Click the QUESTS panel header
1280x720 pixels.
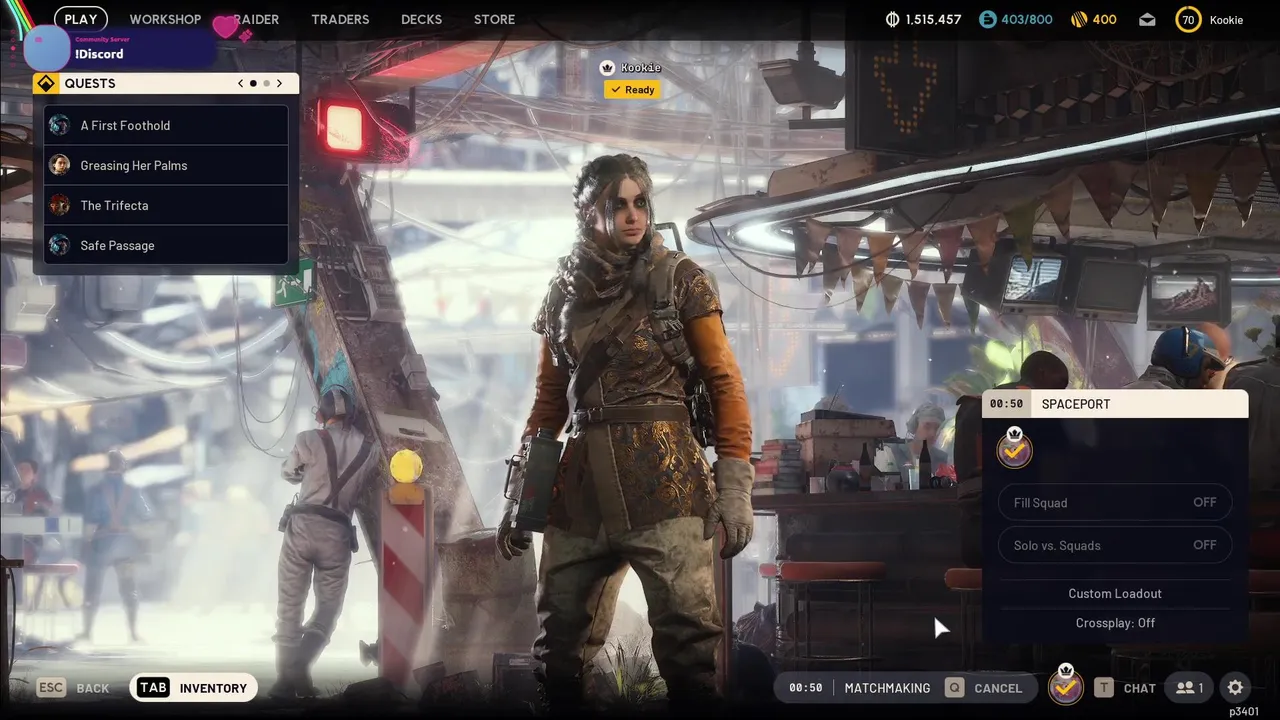coord(166,83)
